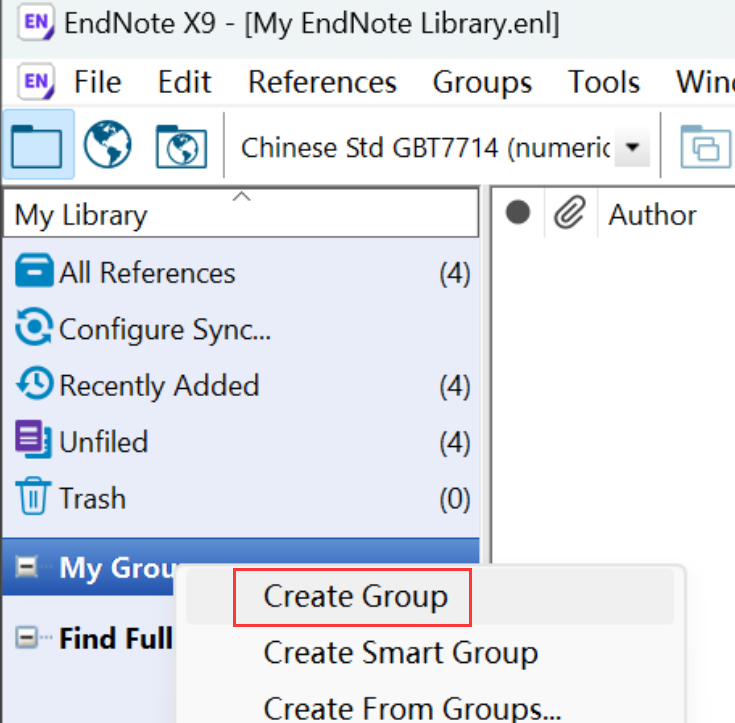The height and width of the screenshot is (723, 735).
Task: Select Integrated Library & Online Search Mode icon
Action: (x=181, y=146)
